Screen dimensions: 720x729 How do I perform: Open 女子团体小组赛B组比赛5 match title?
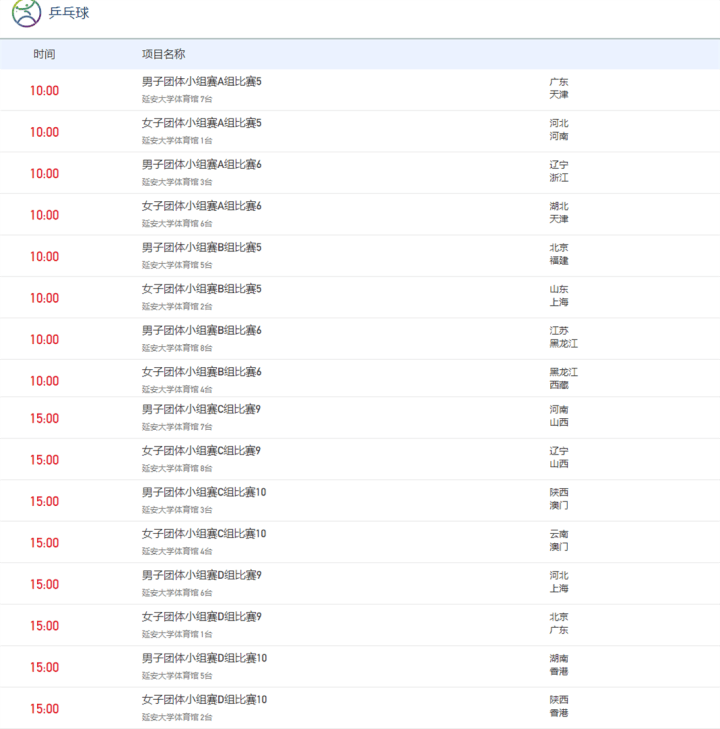[202, 289]
